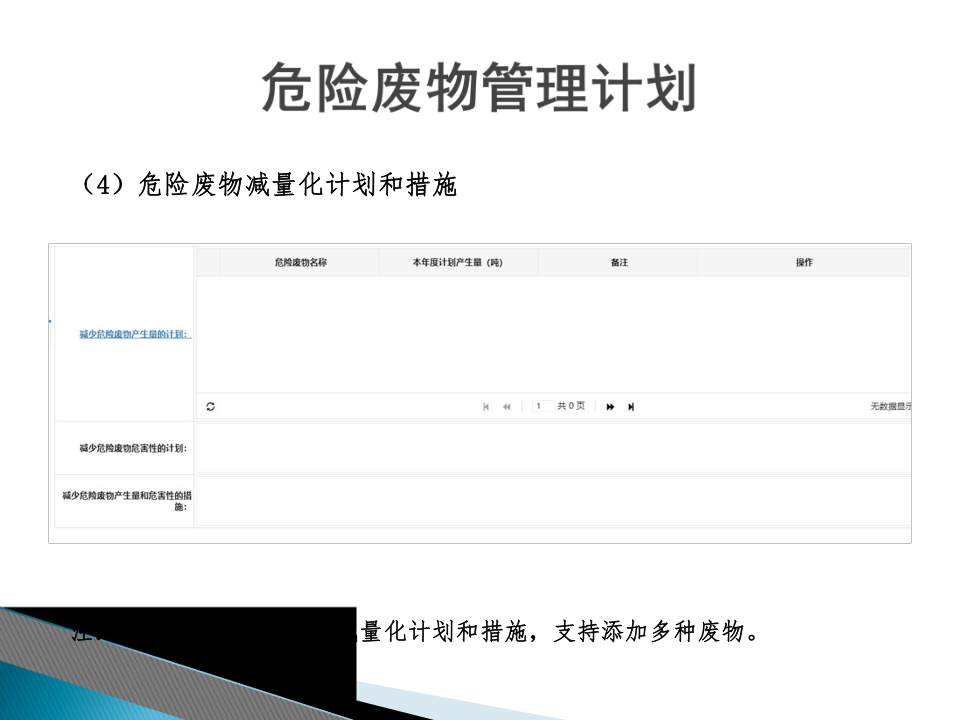Click the 减少危险废物产生量和危害性的措施 label
960x720 pixels.
coord(127,501)
